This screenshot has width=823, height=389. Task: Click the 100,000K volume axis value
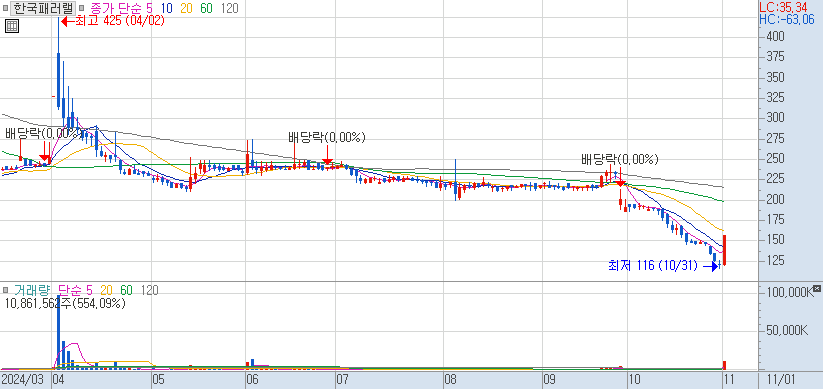tap(789, 293)
